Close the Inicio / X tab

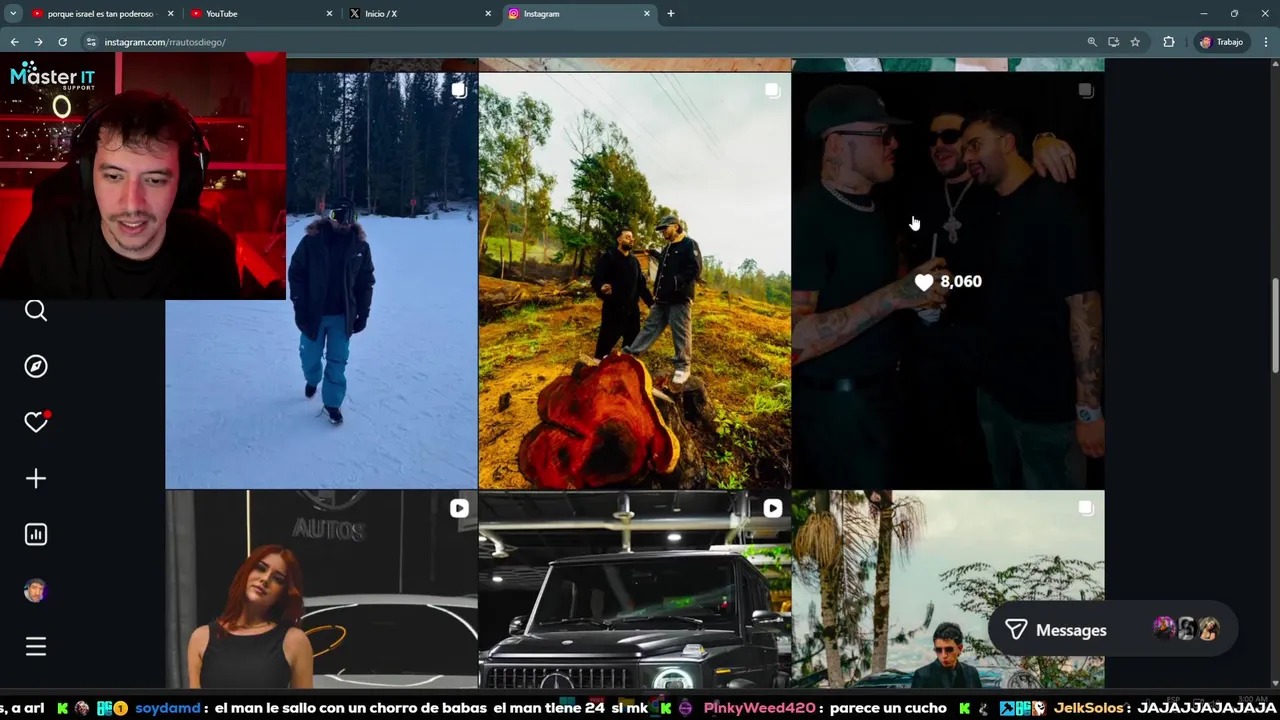(488, 14)
